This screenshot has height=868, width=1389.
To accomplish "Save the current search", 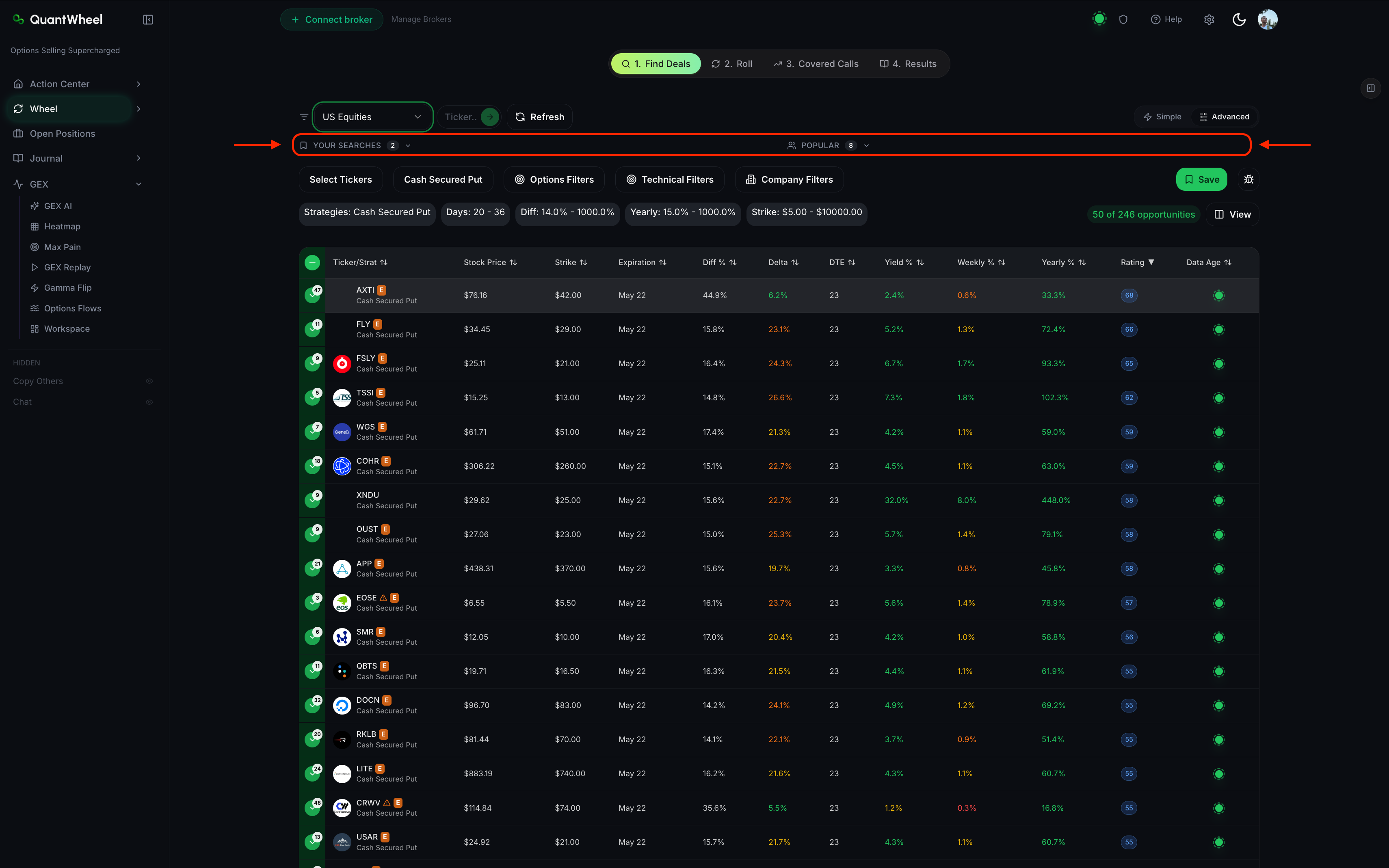I will [x=1201, y=180].
